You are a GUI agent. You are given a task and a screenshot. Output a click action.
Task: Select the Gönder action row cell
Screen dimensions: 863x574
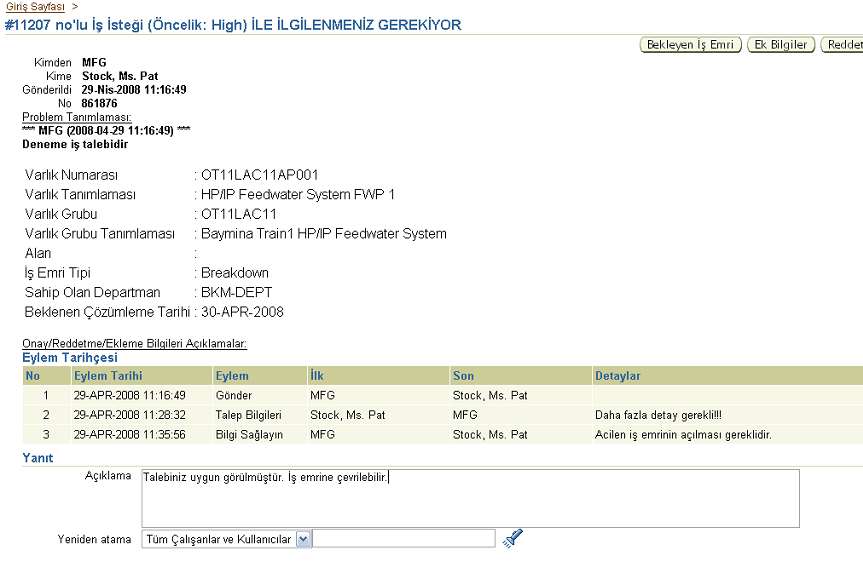point(235,395)
